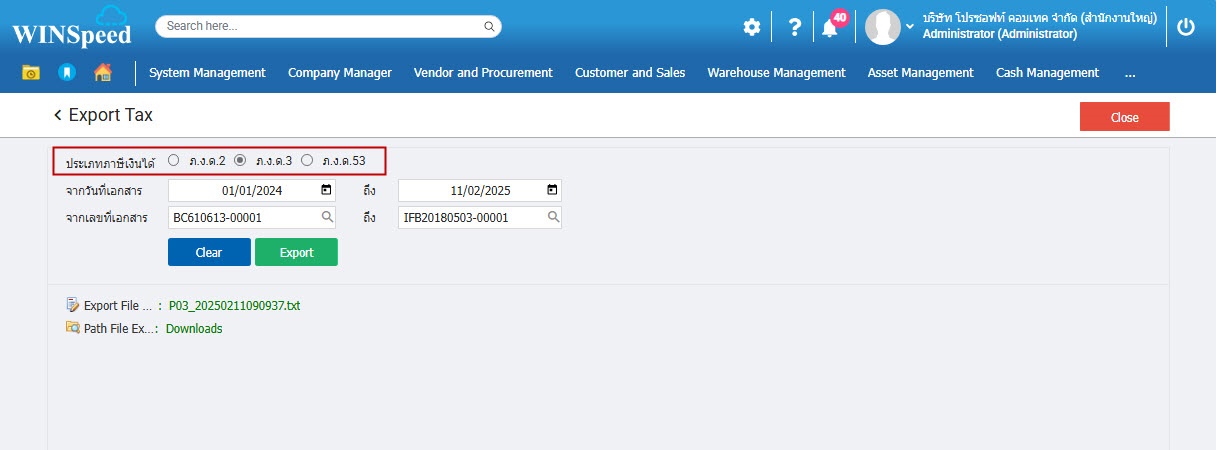Open Asset Management menu
The height and width of the screenshot is (450, 1216).
pos(921,72)
